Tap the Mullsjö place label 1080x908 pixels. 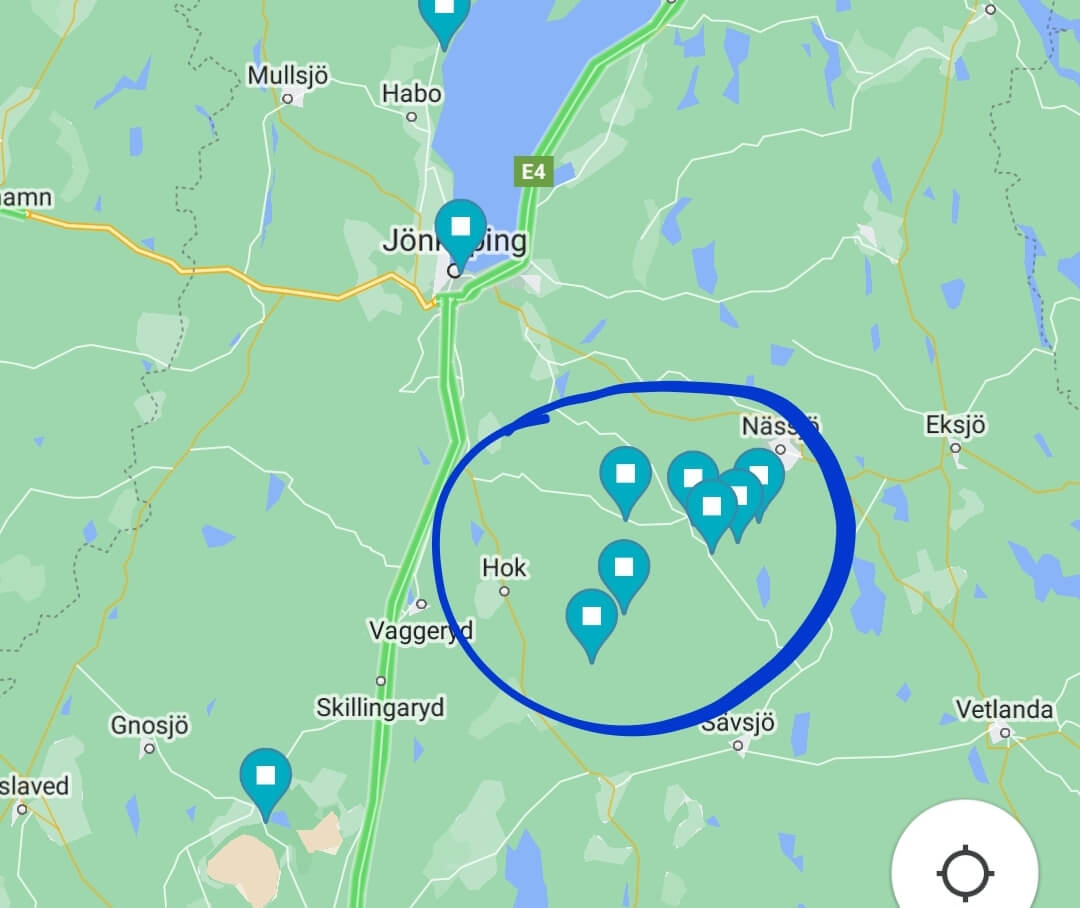point(288,75)
